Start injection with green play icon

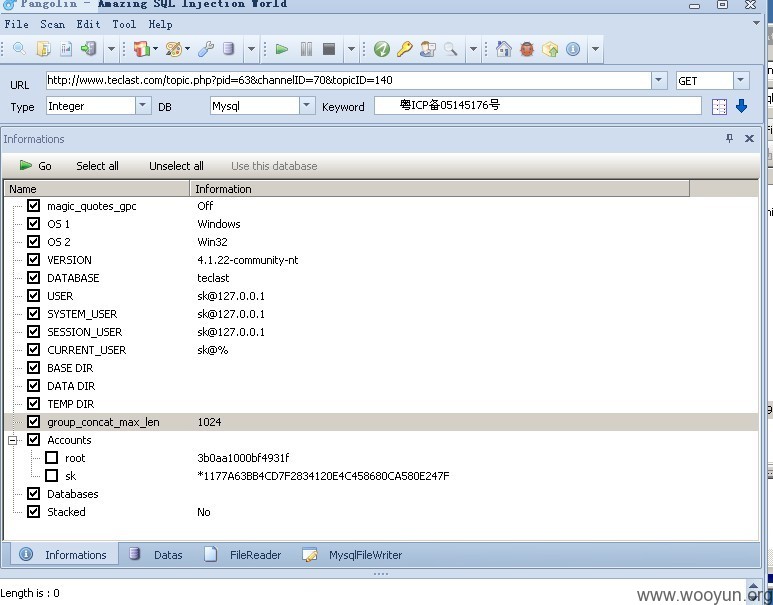pos(281,49)
